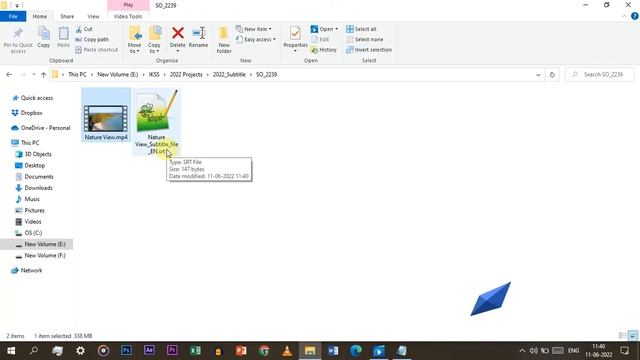640x360 pixels.
Task: Click the Help question mark icon
Action: tap(634, 16)
